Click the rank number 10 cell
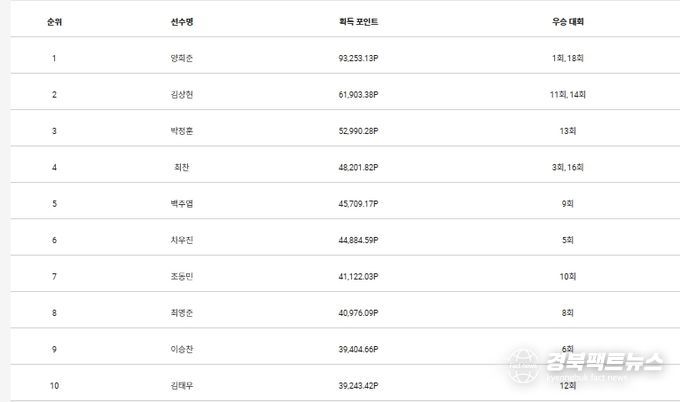680x402 pixels. pos(54,384)
